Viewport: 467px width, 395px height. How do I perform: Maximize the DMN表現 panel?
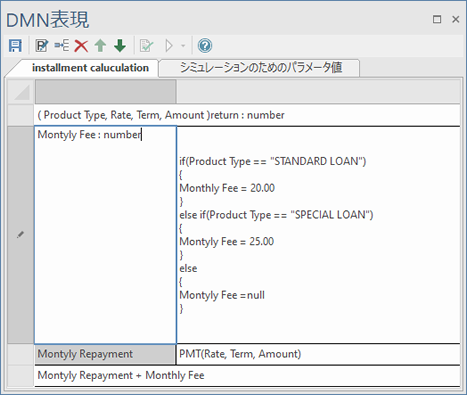point(437,19)
